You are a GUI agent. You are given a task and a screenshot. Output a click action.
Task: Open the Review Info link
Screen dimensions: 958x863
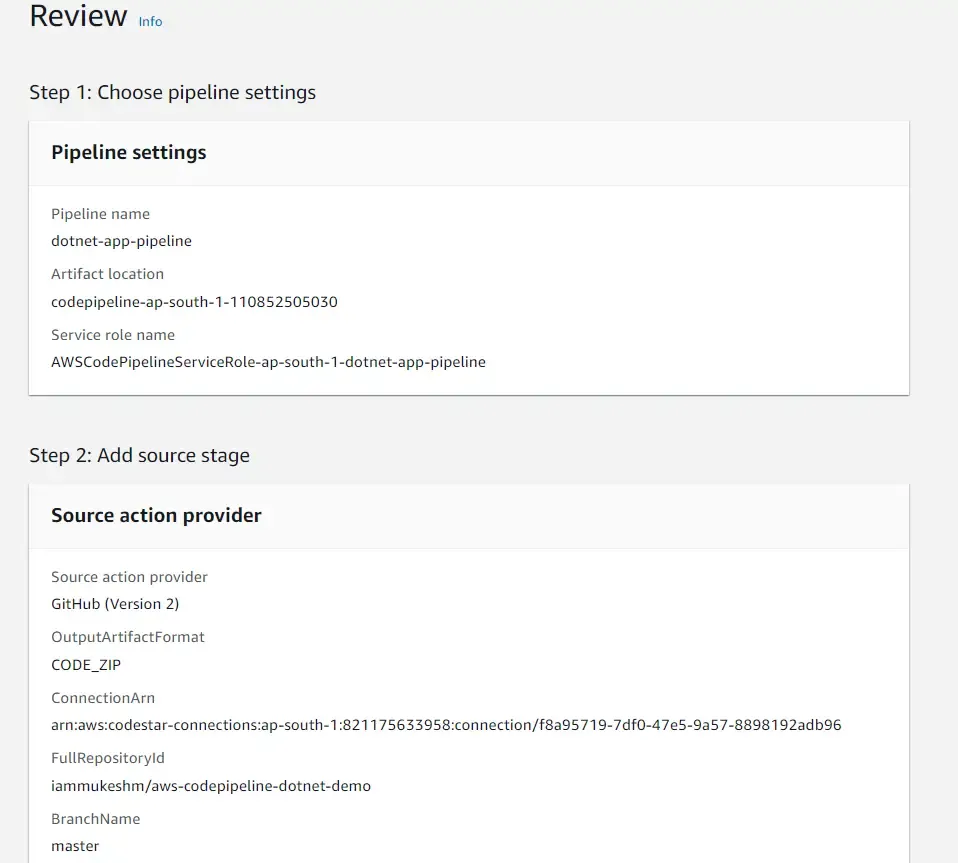(150, 21)
